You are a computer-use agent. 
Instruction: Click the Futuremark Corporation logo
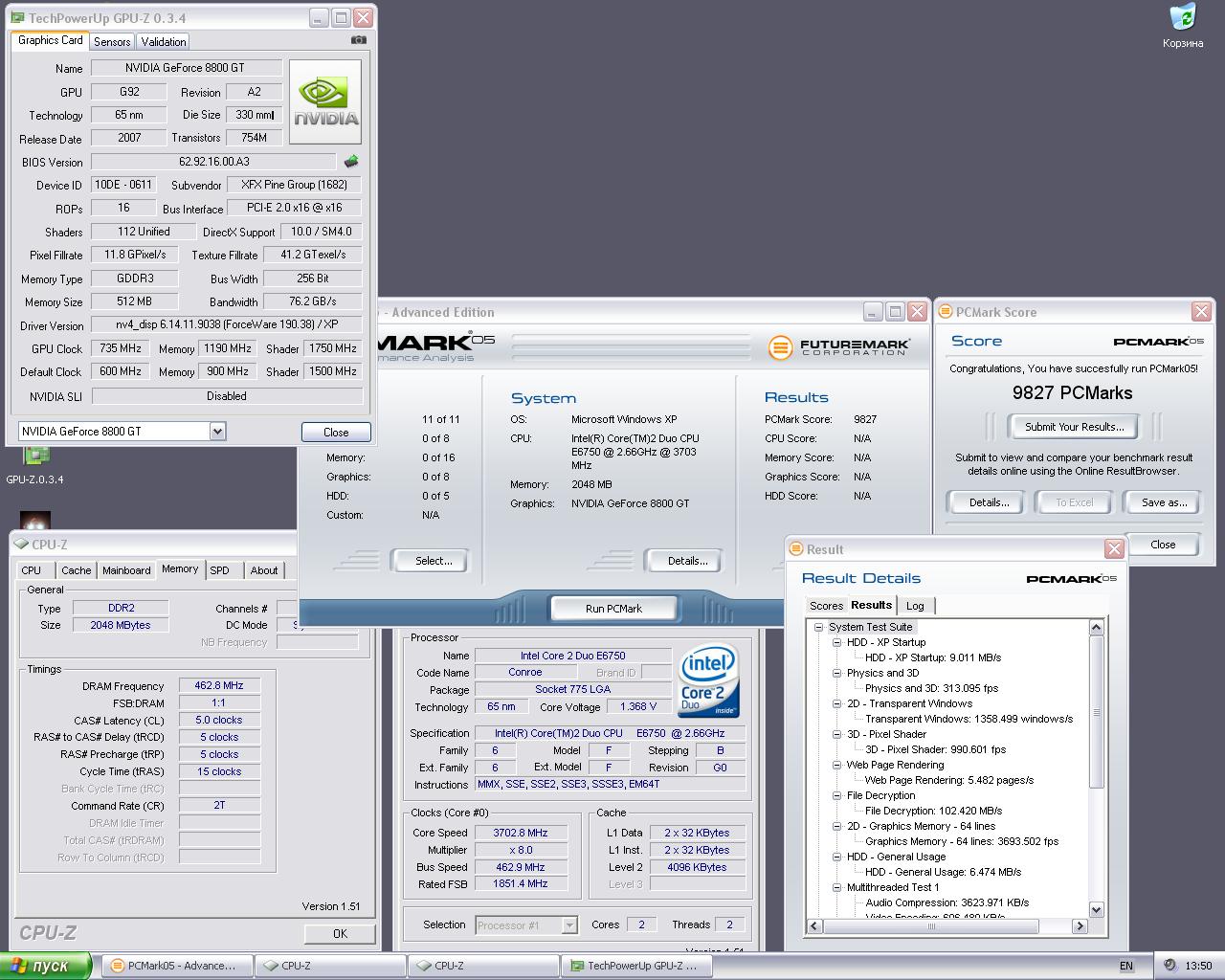[x=839, y=345]
